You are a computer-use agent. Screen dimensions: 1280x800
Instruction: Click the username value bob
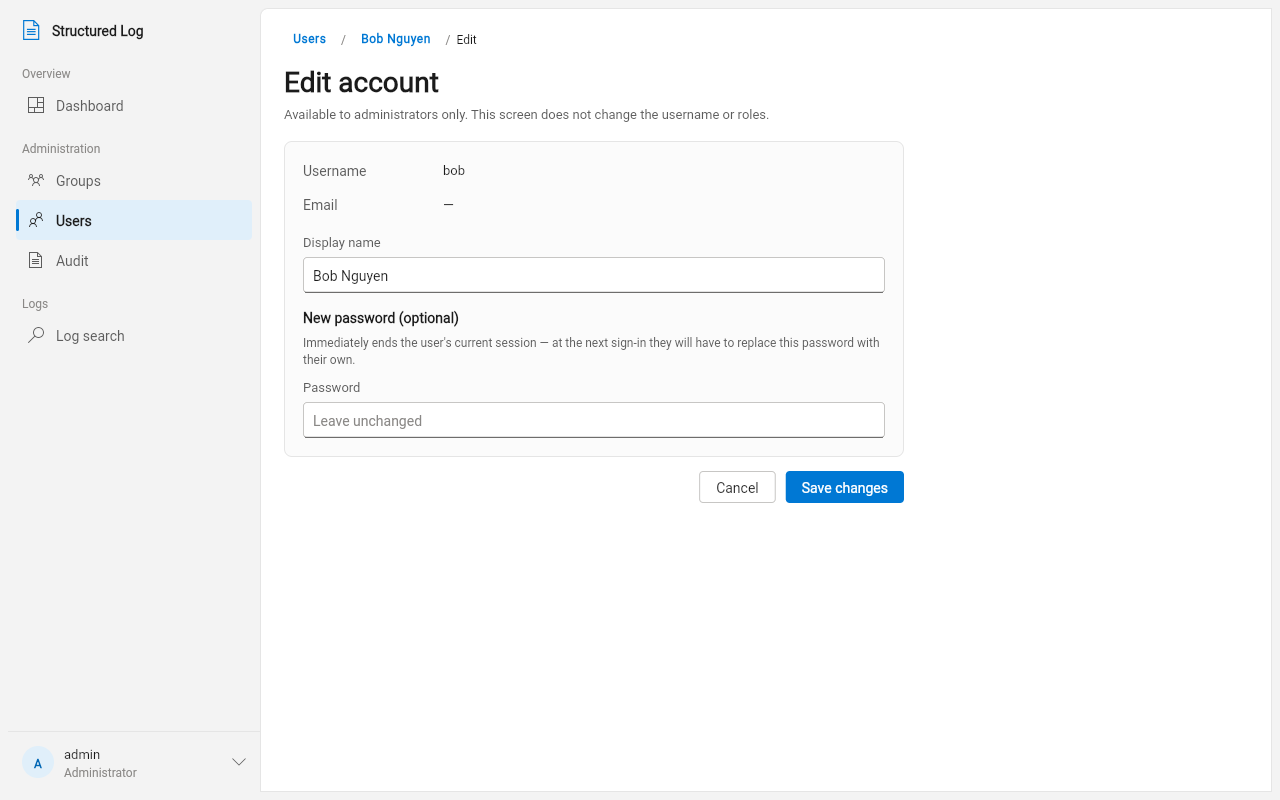pos(454,170)
